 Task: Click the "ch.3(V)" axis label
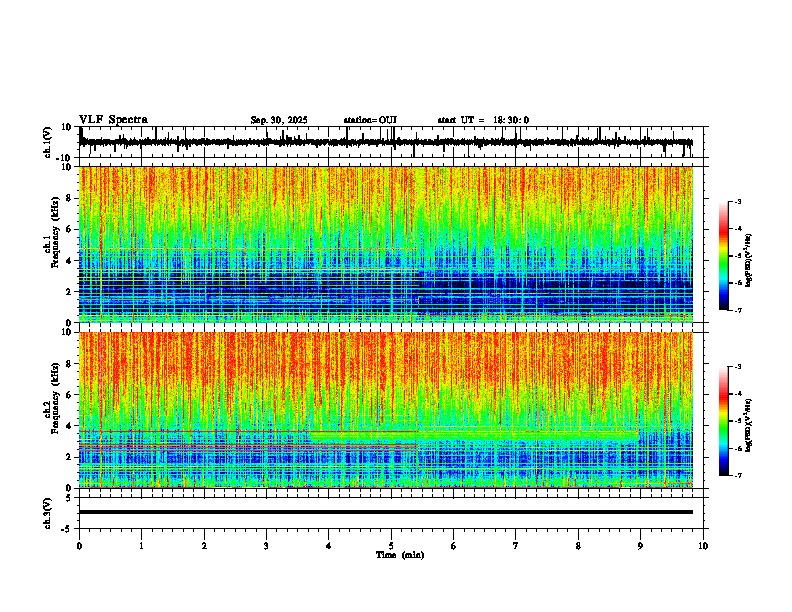pos(48,514)
